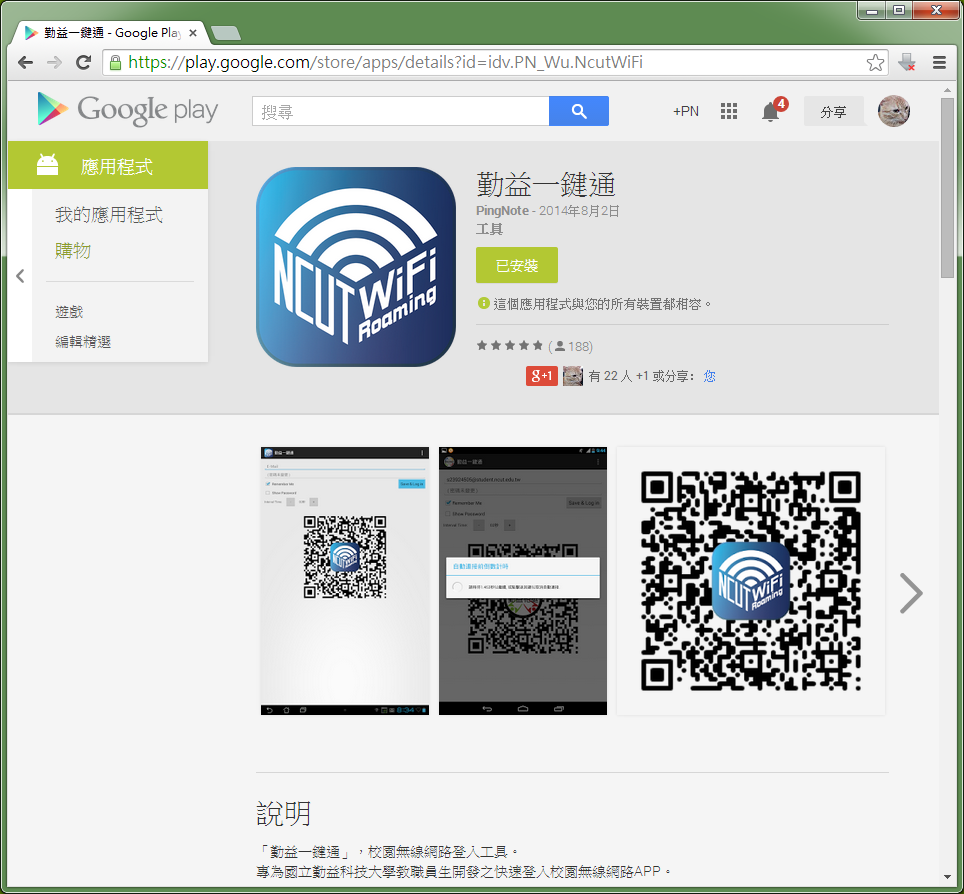Screen dimensions: 964x894
Task: Click the 分享 share button
Action: [x=834, y=111]
